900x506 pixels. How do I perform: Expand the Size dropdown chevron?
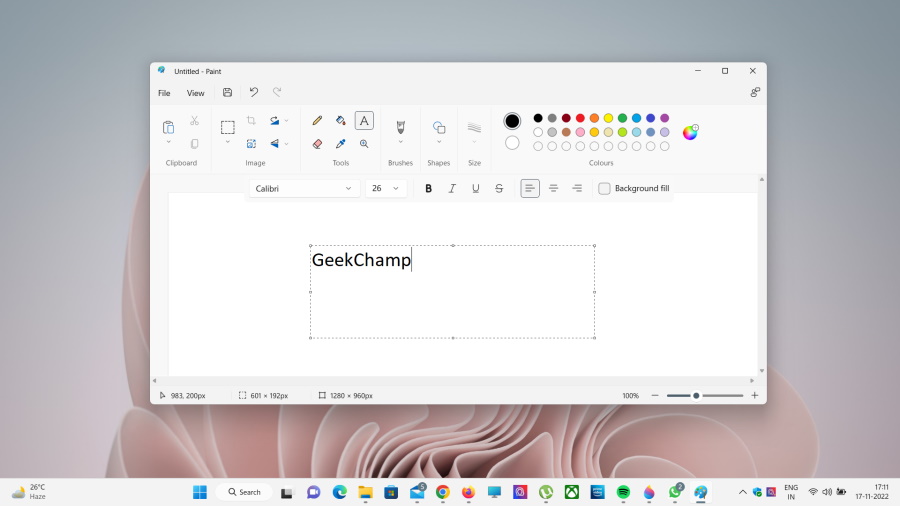[474, 142]
